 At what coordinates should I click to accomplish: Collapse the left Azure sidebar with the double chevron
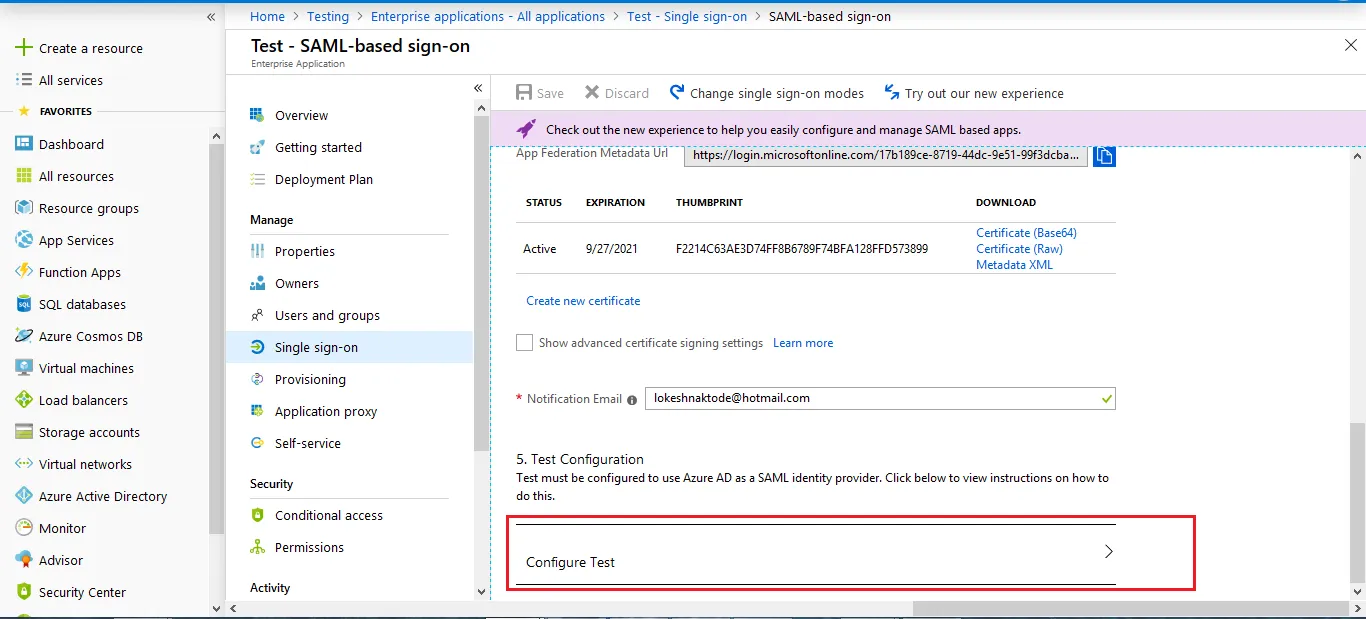click(x=211, y=18)
